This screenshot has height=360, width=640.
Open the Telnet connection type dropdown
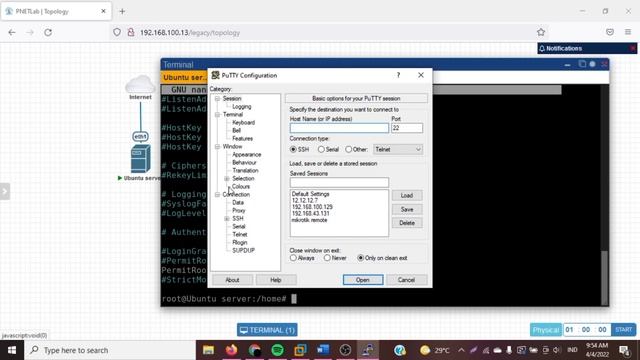coord(398,150)
